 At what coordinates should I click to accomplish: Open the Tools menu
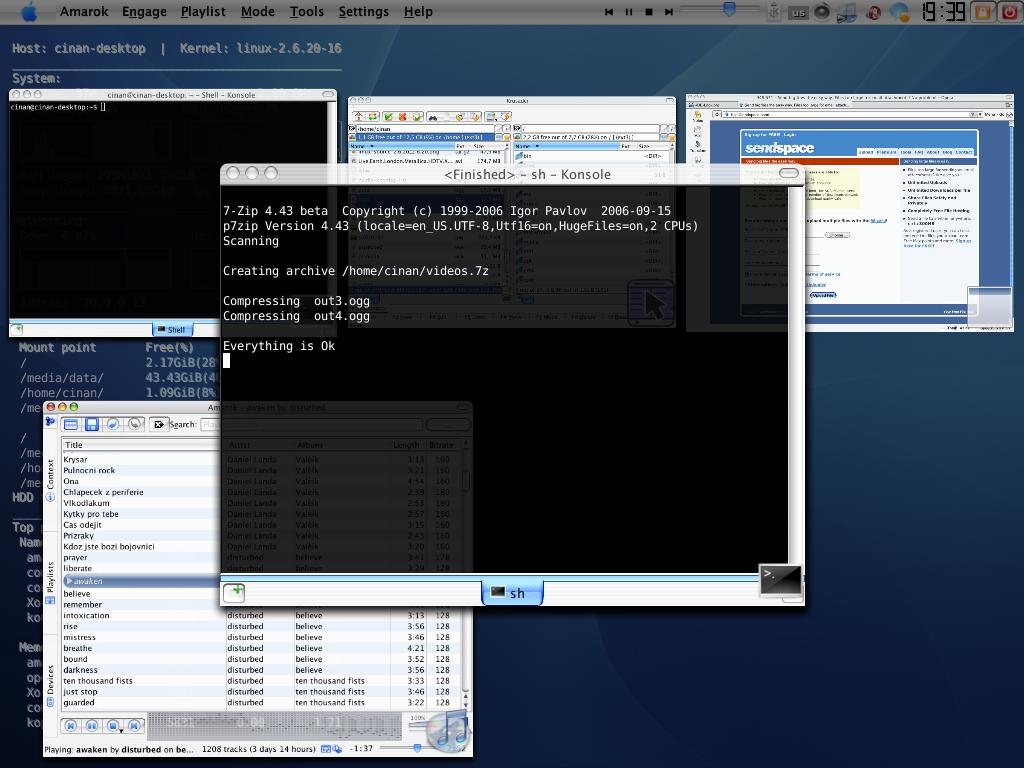(x=306, y=11)
